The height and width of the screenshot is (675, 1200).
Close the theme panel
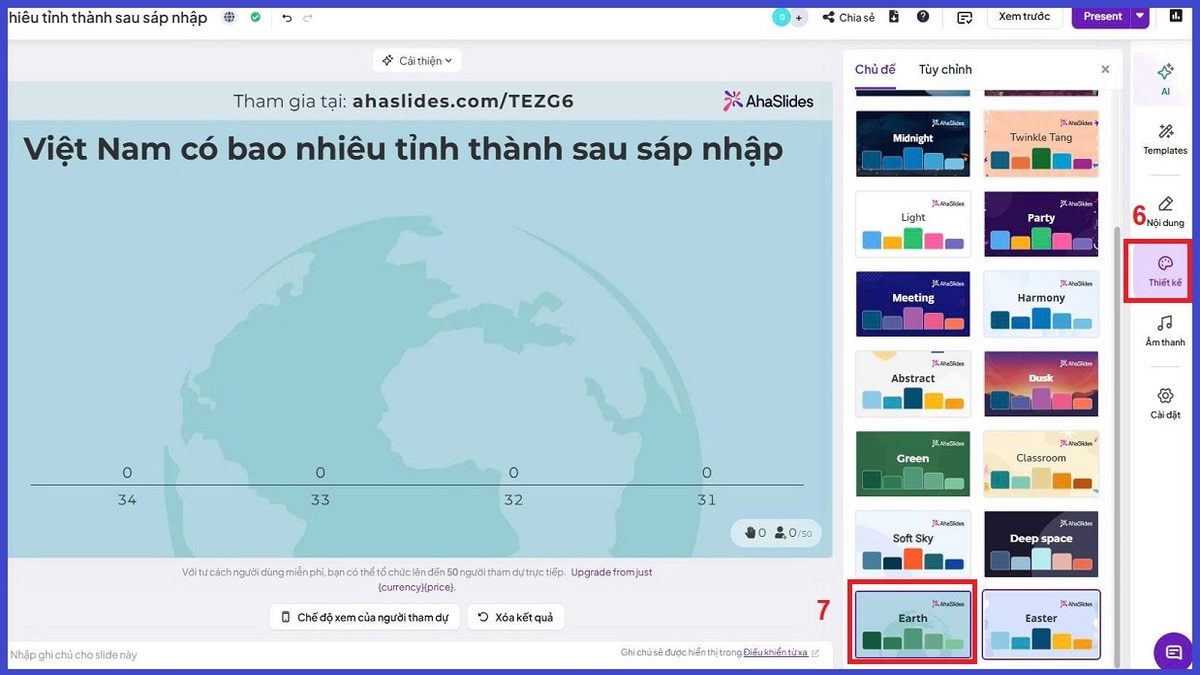pos(1105,70)
